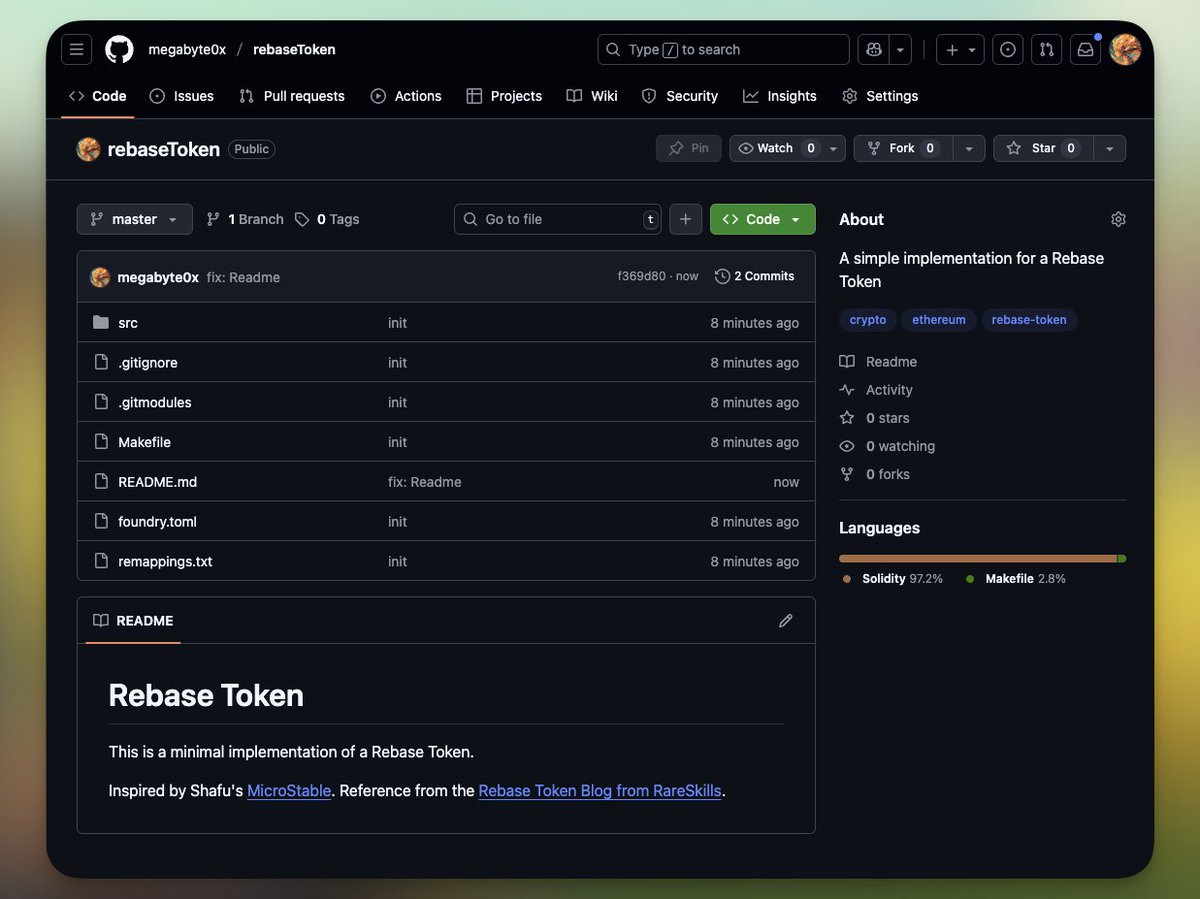The image size is (1200, 899).
Task: Expand the Fork options dropdown arrow
Action: point(968,148)
